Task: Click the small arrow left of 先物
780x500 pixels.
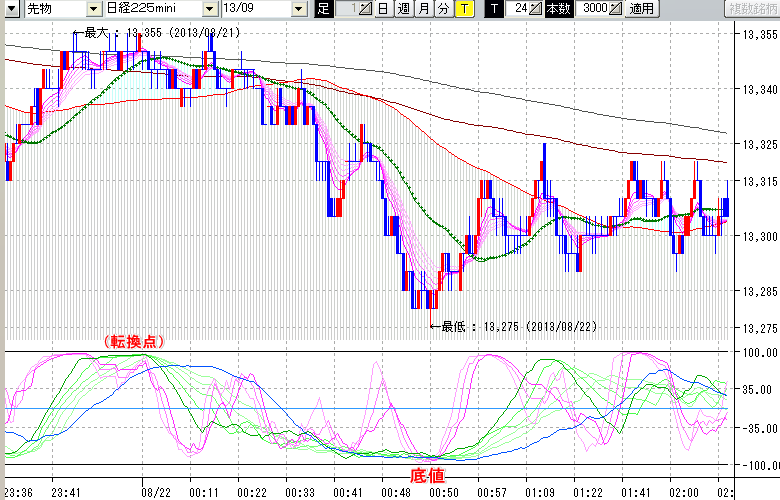Action: 11,9
